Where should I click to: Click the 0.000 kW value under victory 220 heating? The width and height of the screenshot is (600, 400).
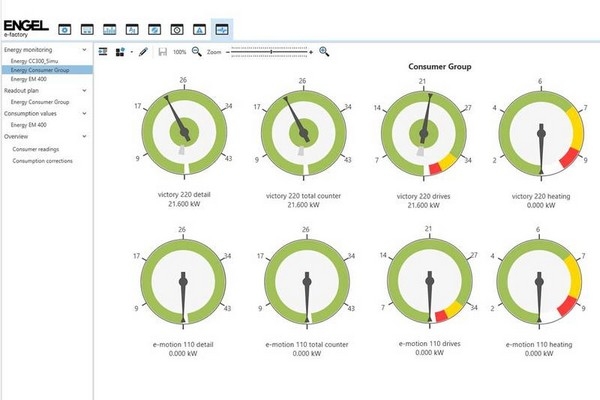(541, 206)
